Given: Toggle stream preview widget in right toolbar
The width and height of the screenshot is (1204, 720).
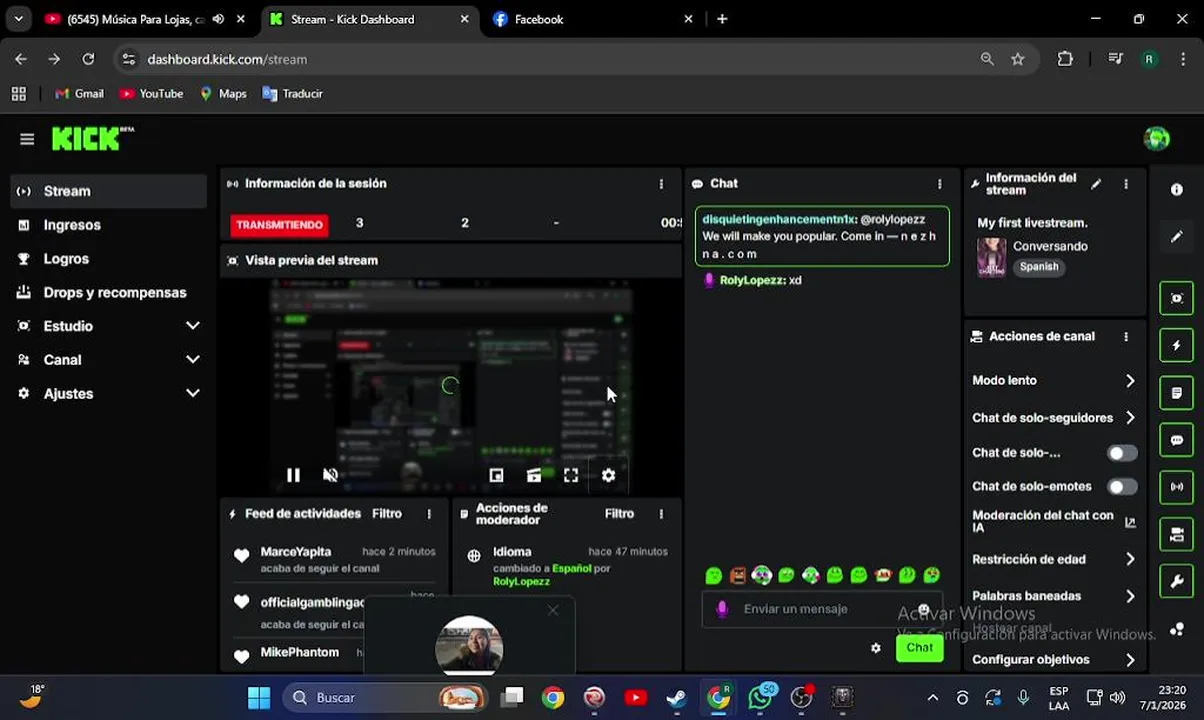Looking at the screenshot, I should 1177,298.
